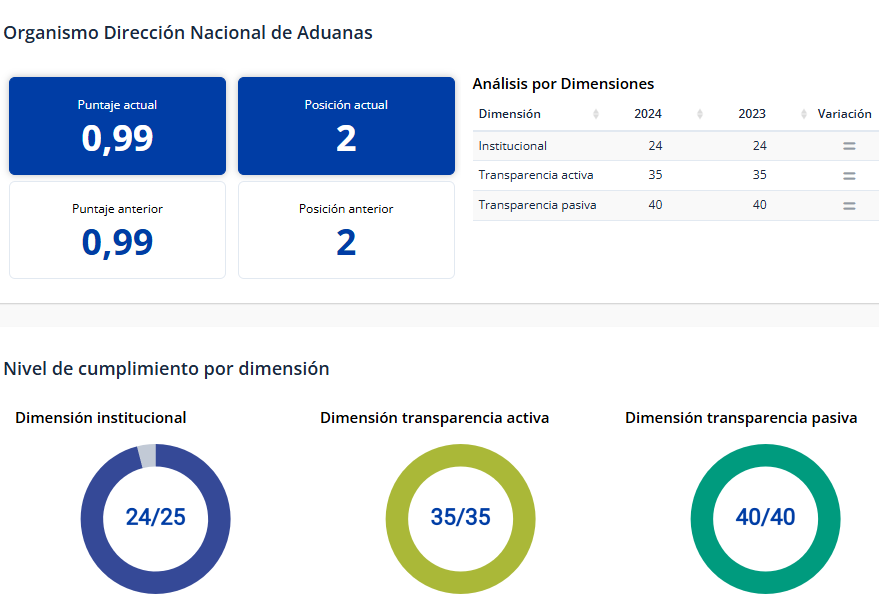
Task: Click the equals variation icon for Transparencia activa
Action: click(x=848, y=176)
